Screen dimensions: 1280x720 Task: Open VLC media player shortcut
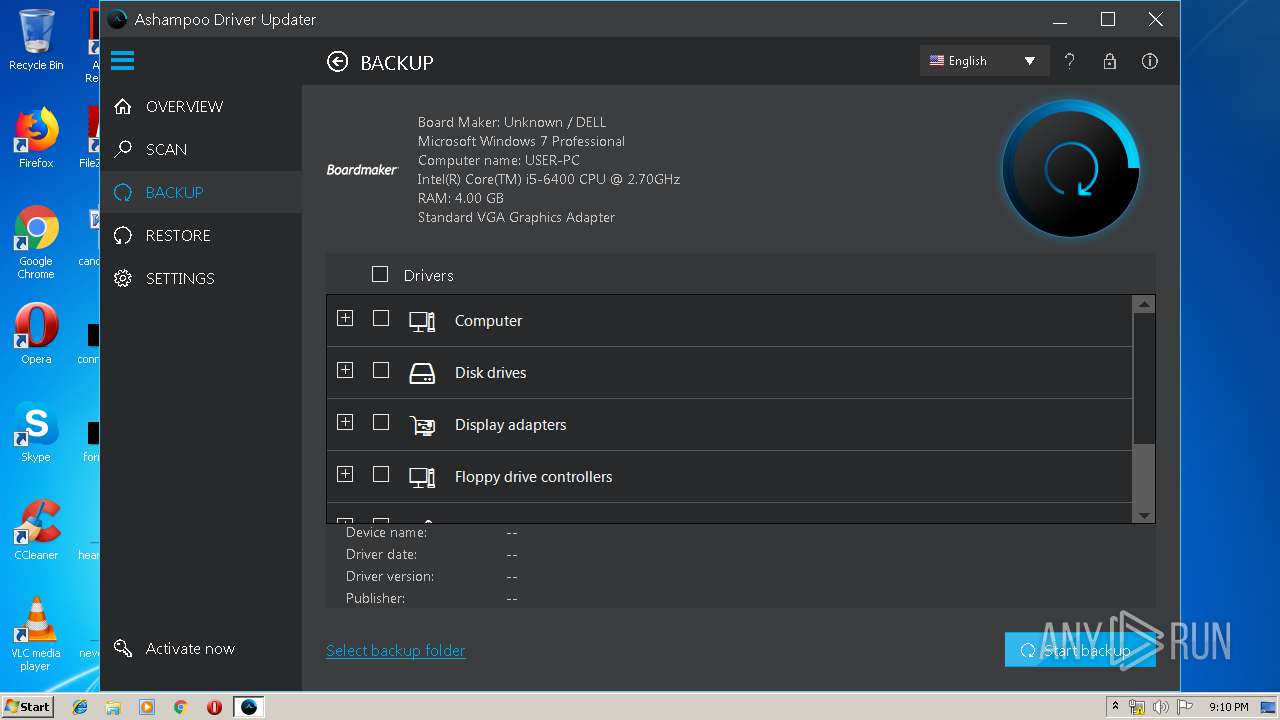click(x=36, y=634)
